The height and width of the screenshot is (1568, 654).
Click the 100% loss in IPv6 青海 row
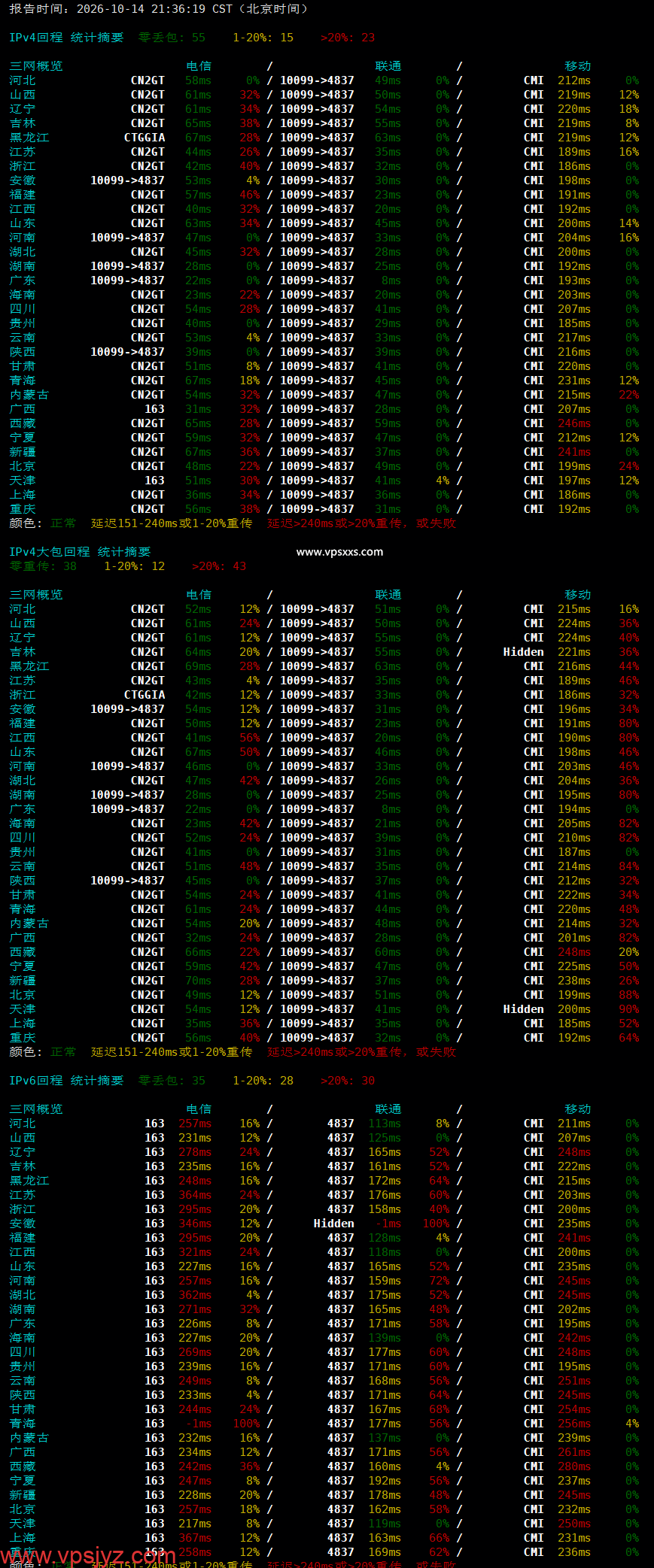pyautogui.click(x=247, y=1424)
